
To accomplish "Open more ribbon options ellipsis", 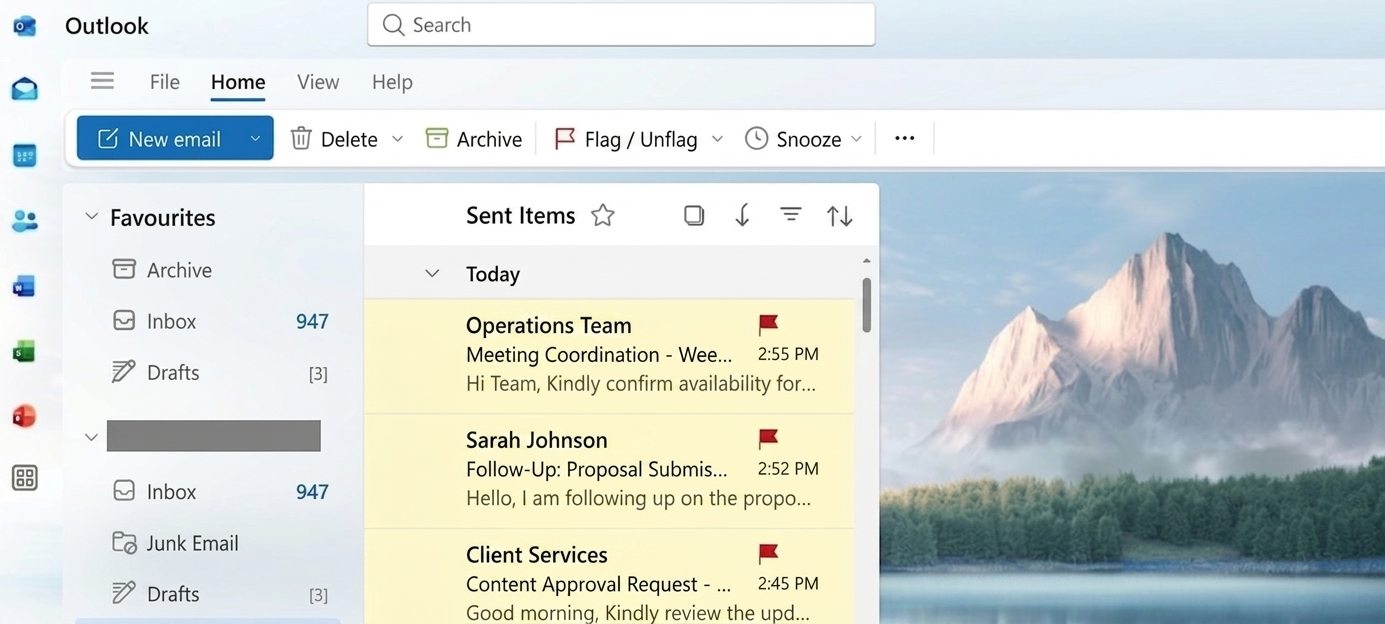I will click(x=905, y=138).
